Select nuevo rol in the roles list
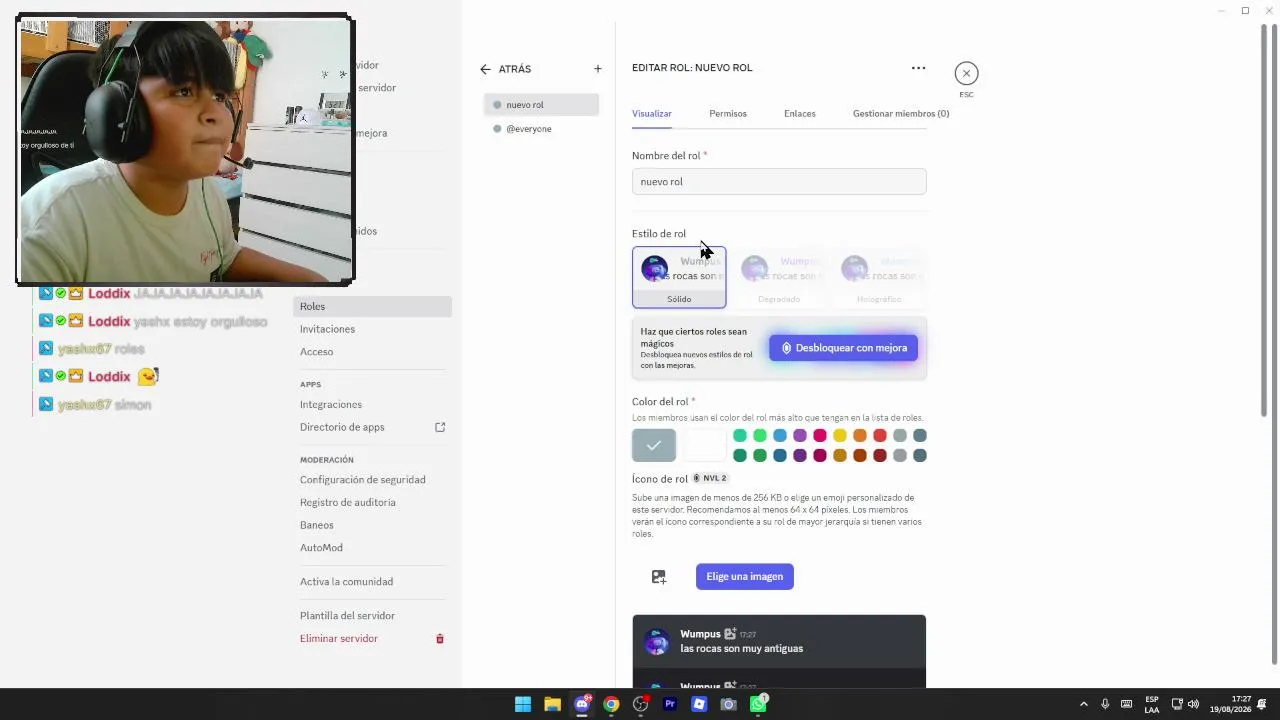Screen dimensions: 1280x720 tap(541, 105)
